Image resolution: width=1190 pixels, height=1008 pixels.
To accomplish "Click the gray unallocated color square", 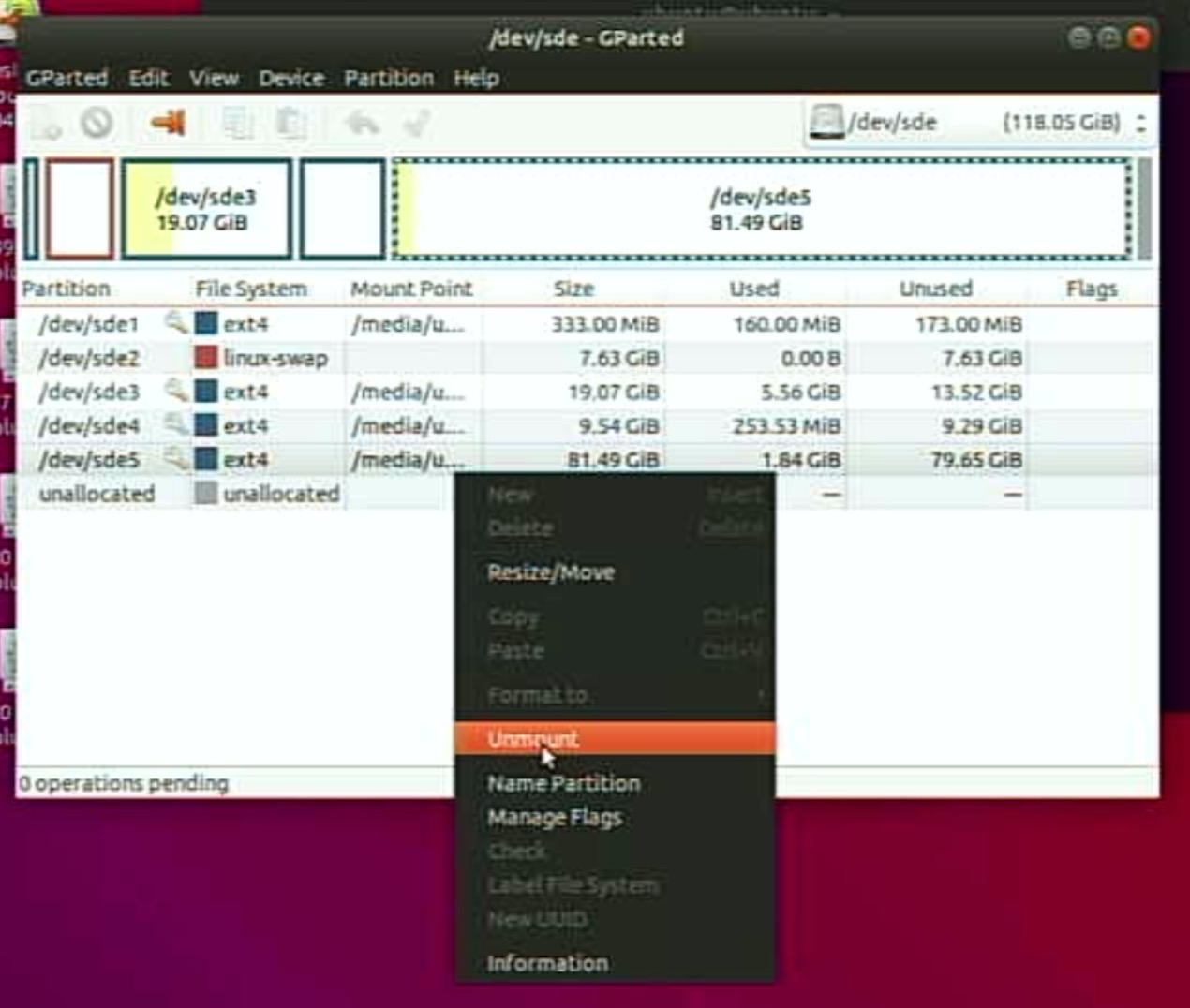I will tap(206, 493).
